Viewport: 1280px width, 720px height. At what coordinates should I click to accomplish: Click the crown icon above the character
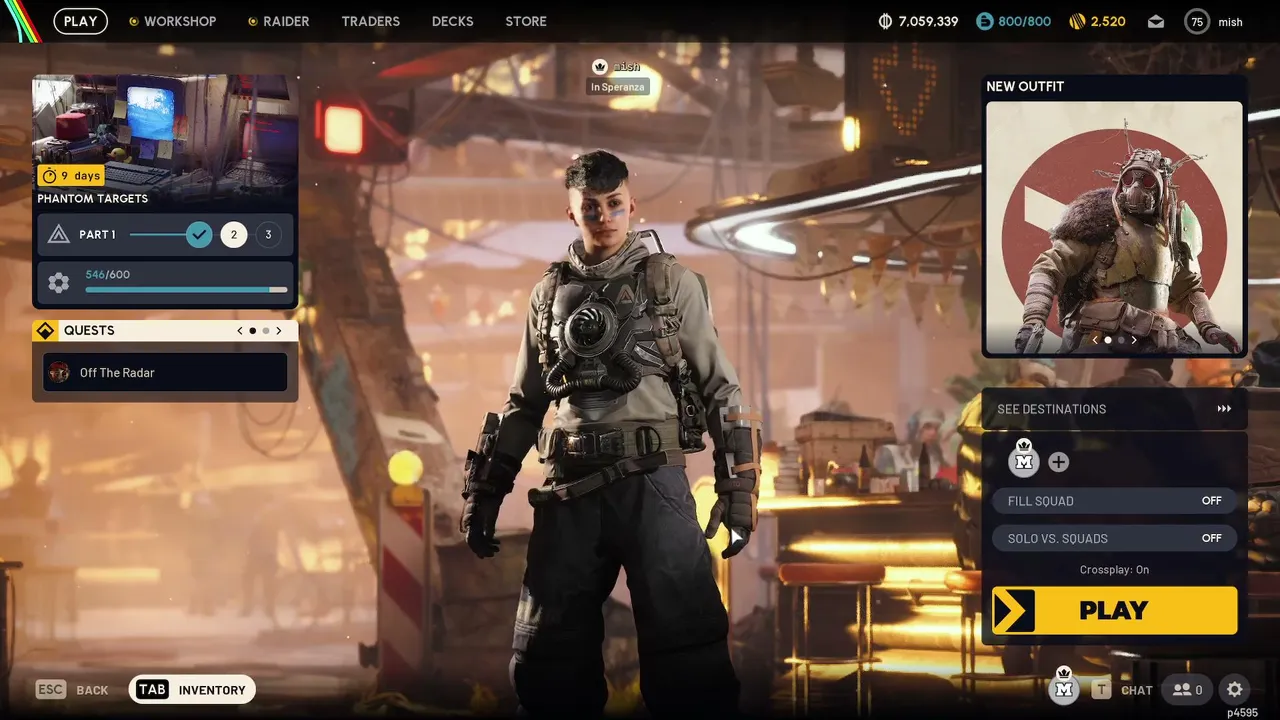(599, 67)
